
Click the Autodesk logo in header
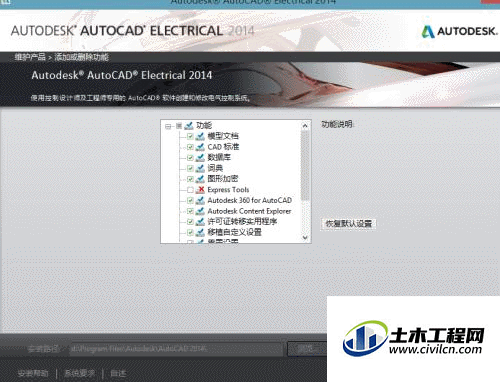[460, 32]
